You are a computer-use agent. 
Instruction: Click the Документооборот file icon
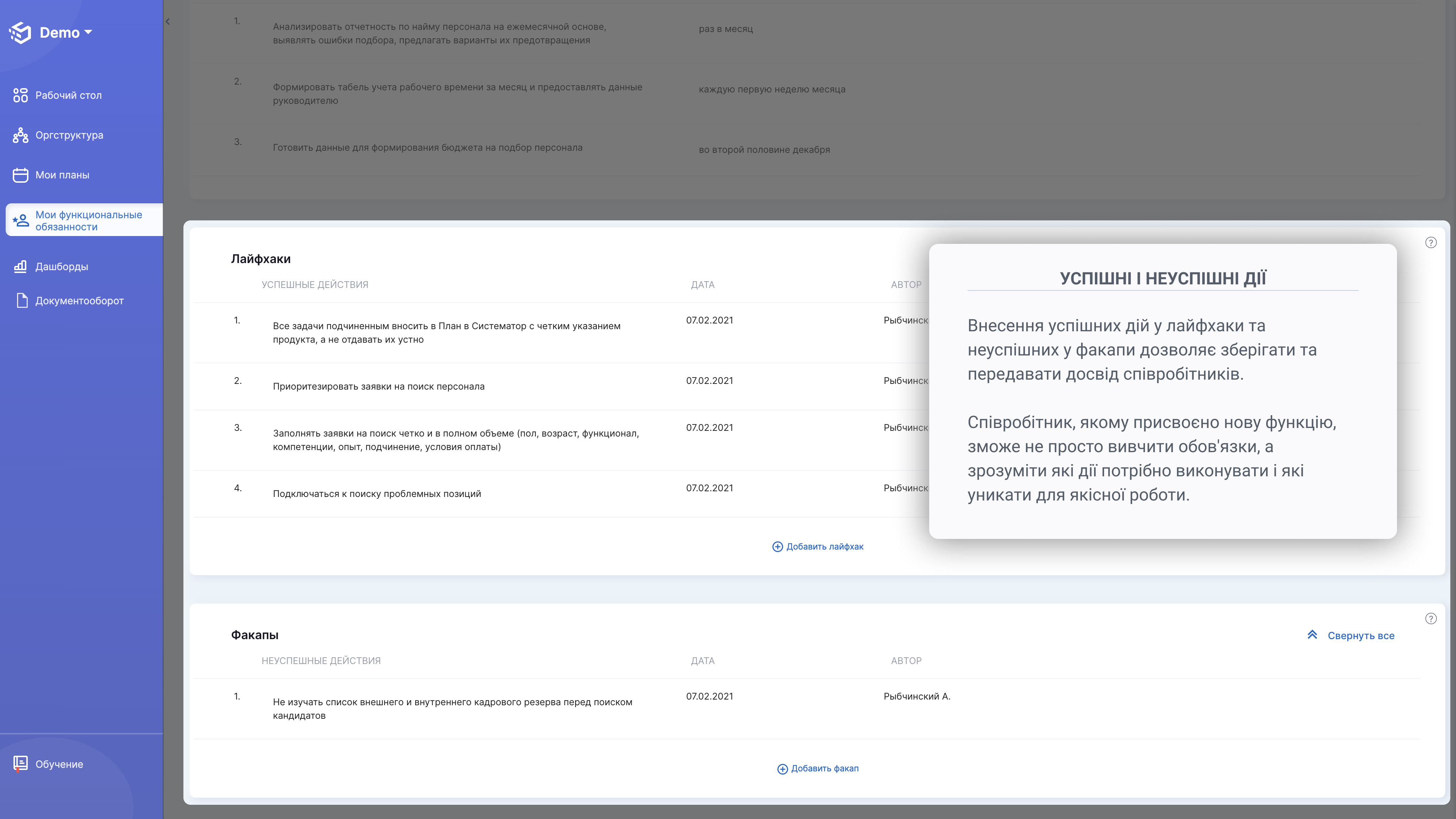pyautogui.click(x=21, y=301)
